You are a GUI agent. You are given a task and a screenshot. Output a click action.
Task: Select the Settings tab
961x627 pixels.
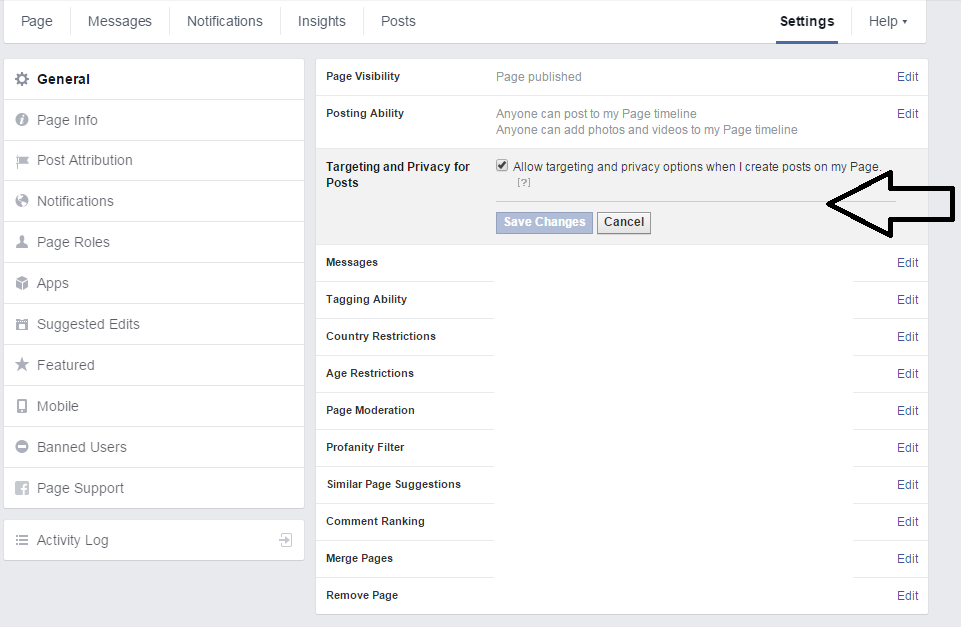(807, 21)
